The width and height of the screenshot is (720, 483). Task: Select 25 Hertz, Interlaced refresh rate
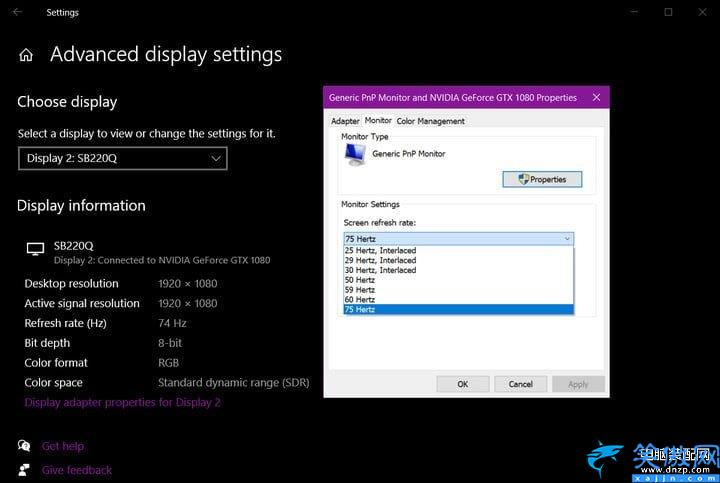(x=458, y=250)
